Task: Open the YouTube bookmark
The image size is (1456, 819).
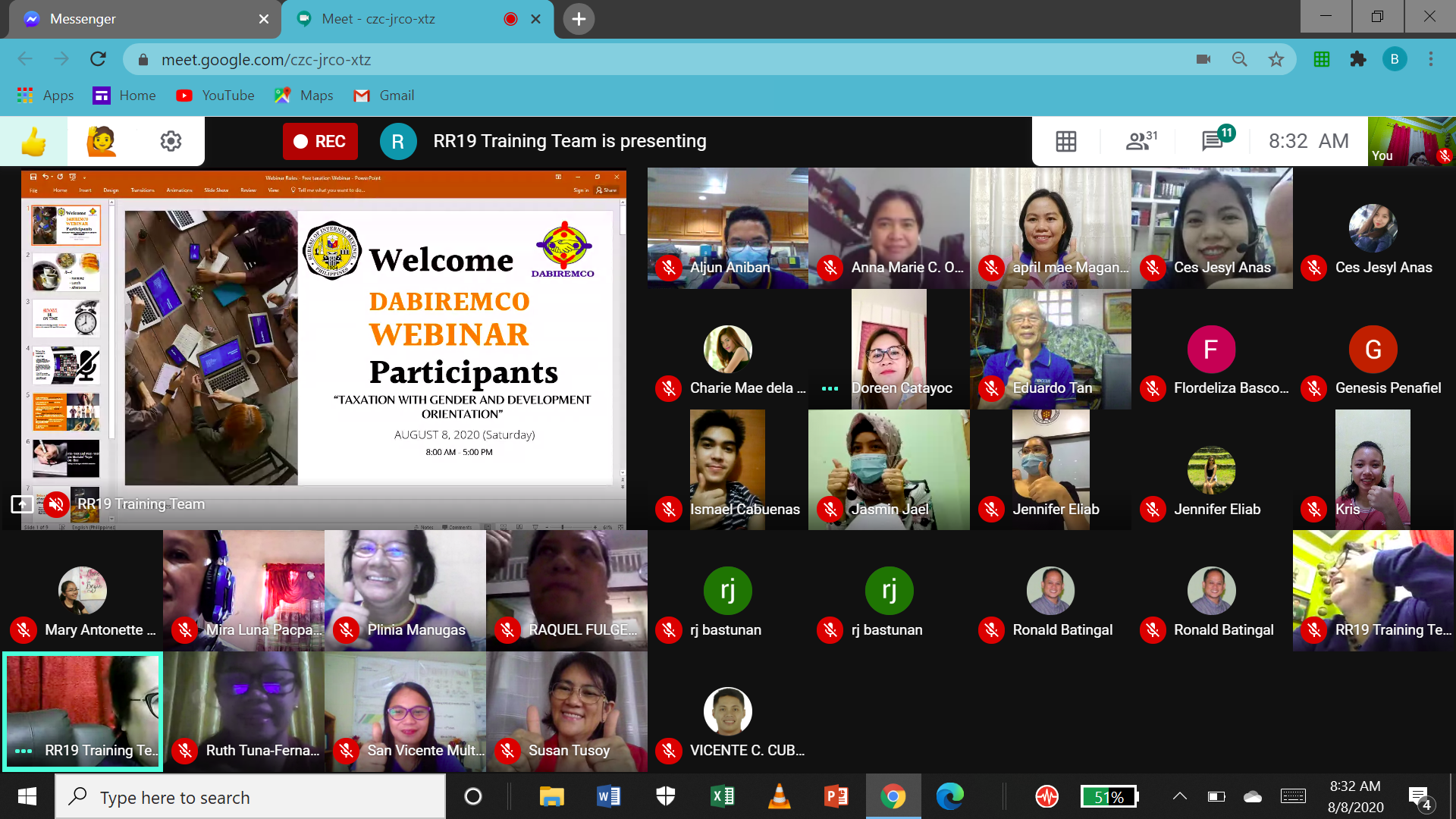Action: click(x=215, y=96)
